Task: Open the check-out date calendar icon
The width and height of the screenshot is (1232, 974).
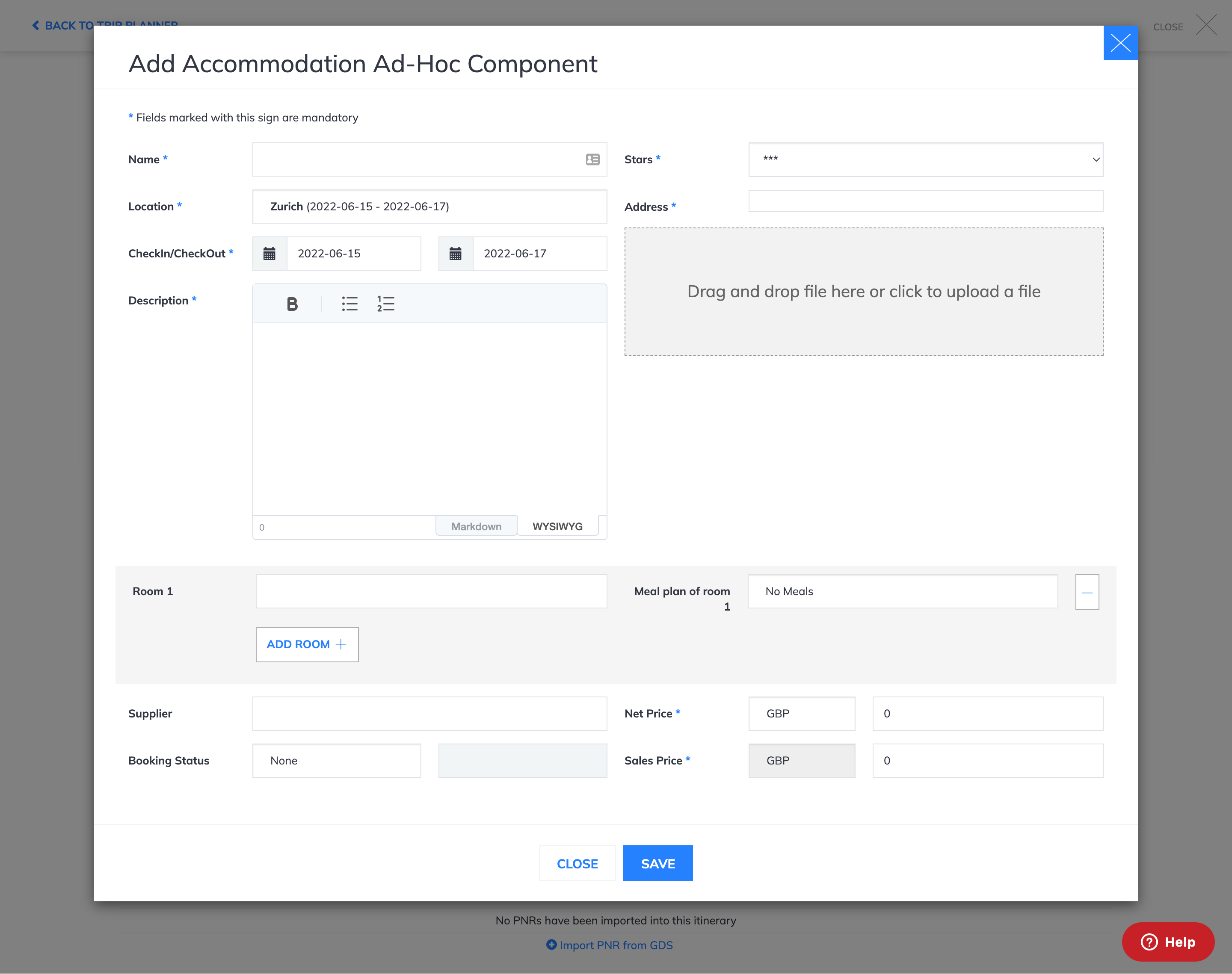Action: tap(455, 254)
